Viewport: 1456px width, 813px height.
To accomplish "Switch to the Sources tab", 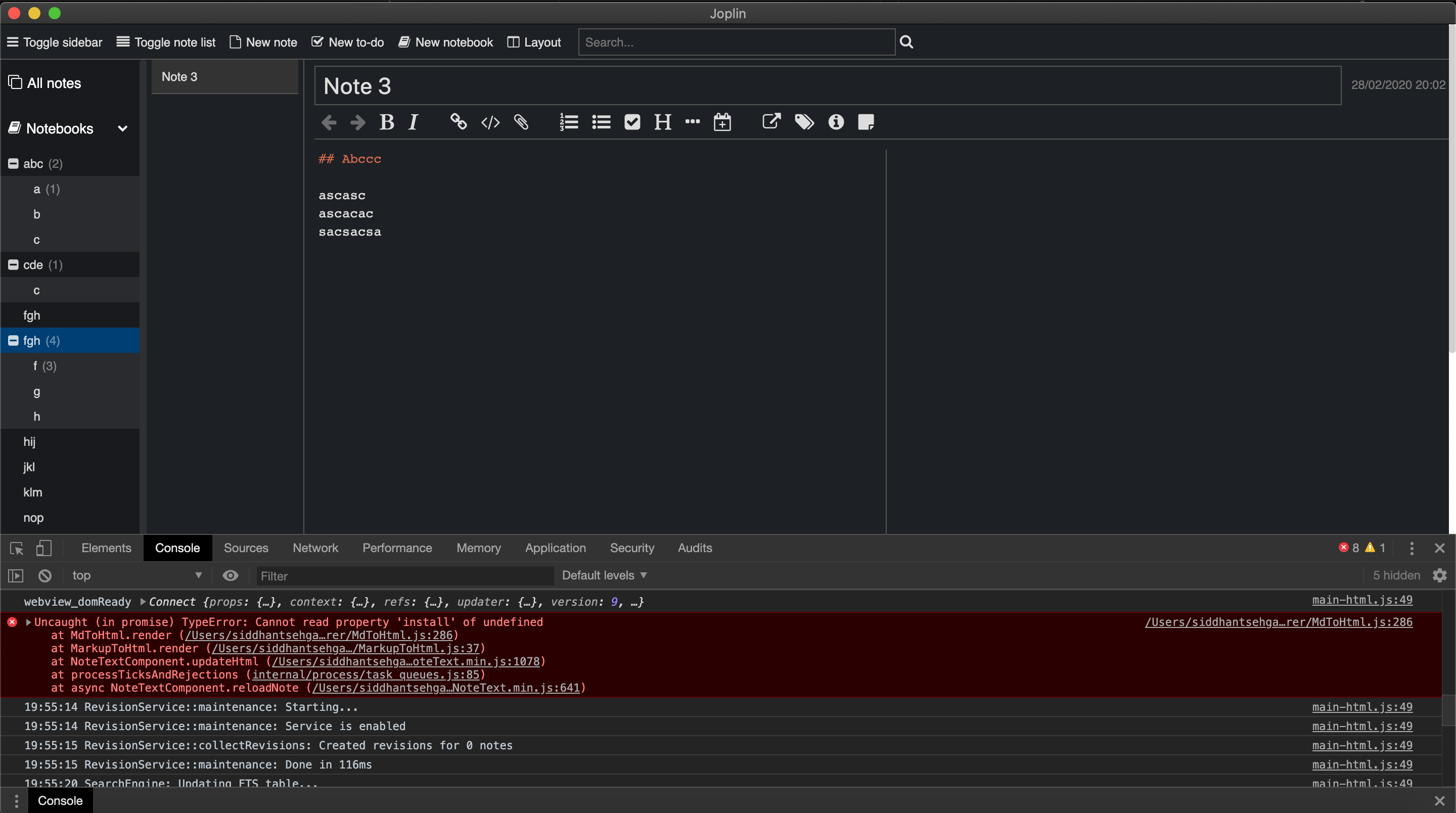I will [246, 548].
